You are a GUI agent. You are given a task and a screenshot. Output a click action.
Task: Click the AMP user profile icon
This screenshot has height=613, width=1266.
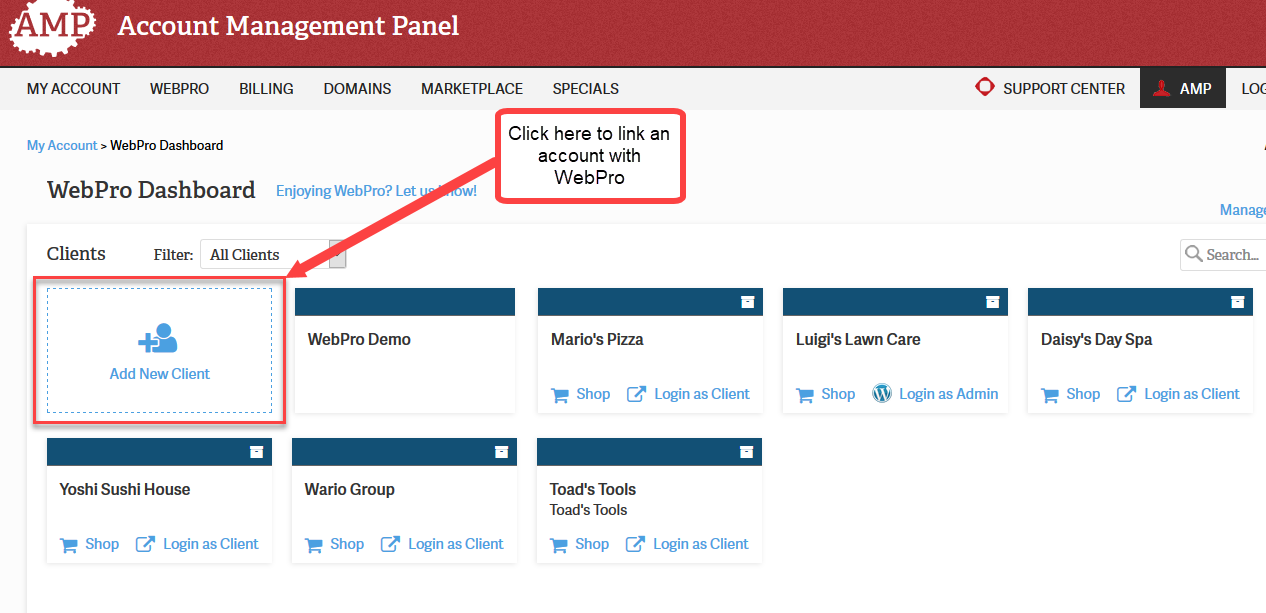click(x=1161, y=88)
